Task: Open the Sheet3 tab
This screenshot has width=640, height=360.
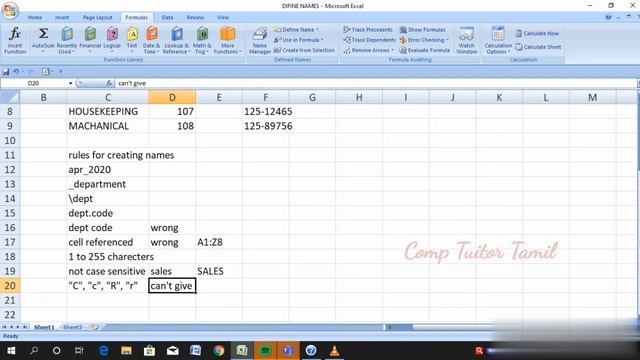Action: pyautogui.click(x=73, y=327)
